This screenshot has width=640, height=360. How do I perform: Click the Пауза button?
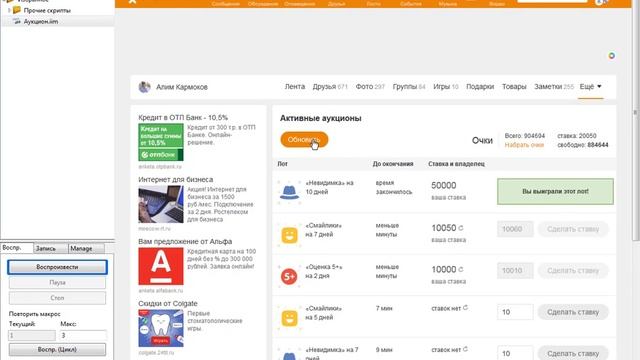(57, 282)
